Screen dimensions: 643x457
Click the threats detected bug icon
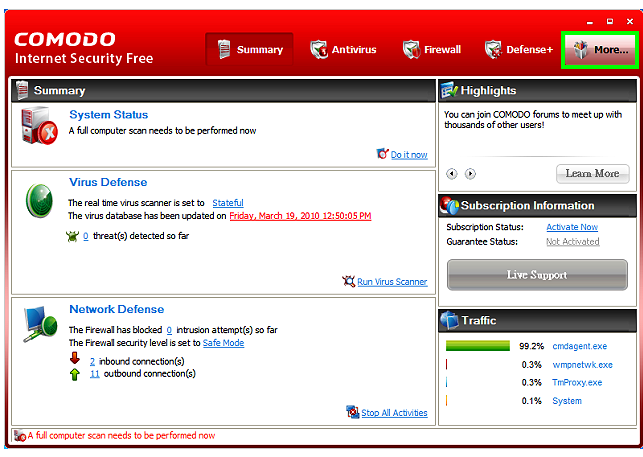pos(72,236)
